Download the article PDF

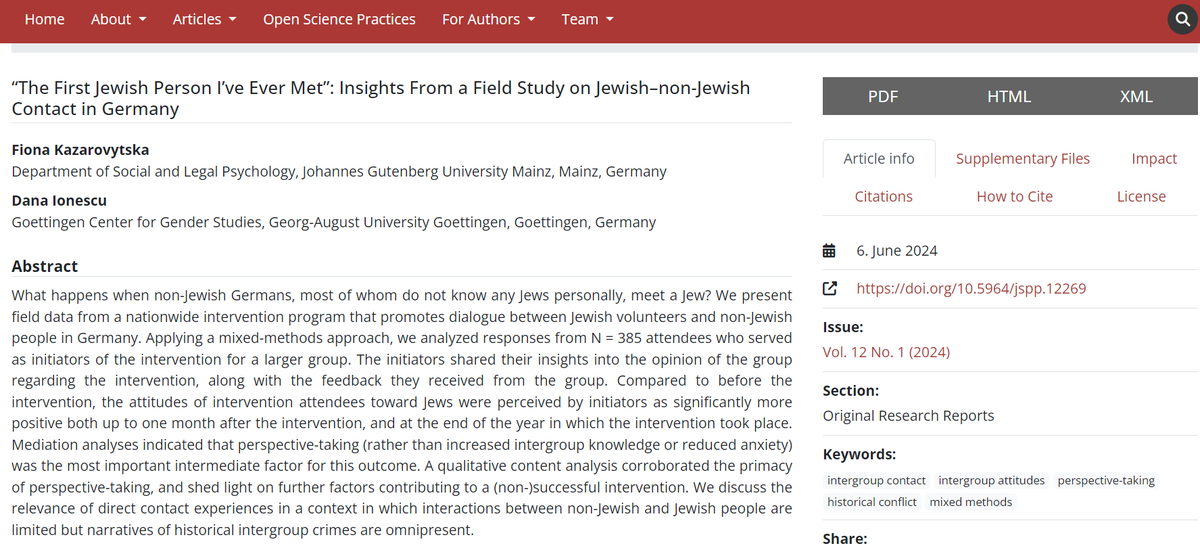tap(883, 96)
